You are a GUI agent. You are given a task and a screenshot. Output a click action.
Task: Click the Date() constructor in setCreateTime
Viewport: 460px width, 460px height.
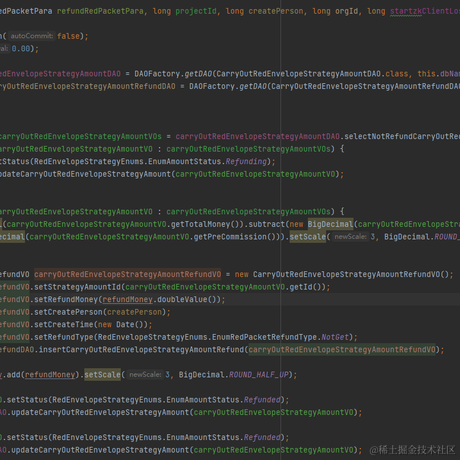[130, 325]
